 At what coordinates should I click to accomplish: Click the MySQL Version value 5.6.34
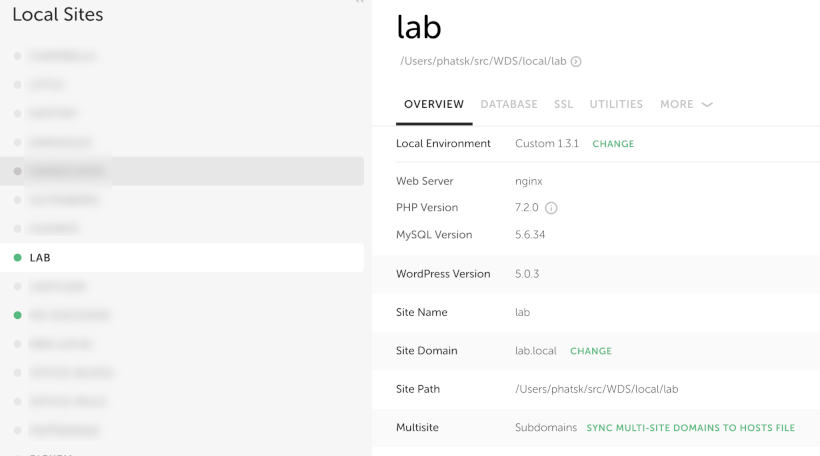(x=530, y=235)
